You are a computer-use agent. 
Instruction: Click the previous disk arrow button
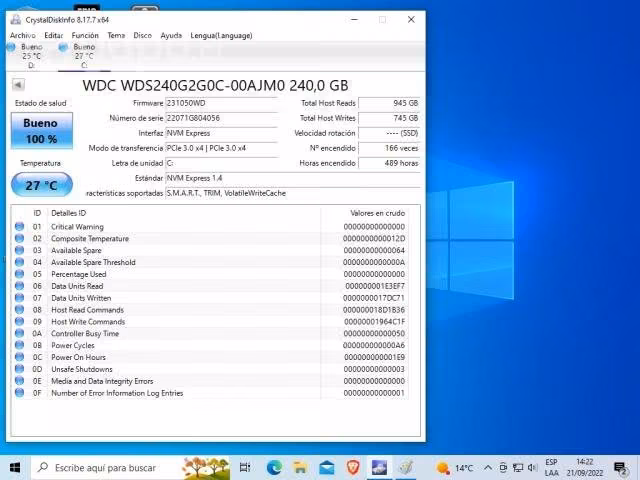pos(18,85)
